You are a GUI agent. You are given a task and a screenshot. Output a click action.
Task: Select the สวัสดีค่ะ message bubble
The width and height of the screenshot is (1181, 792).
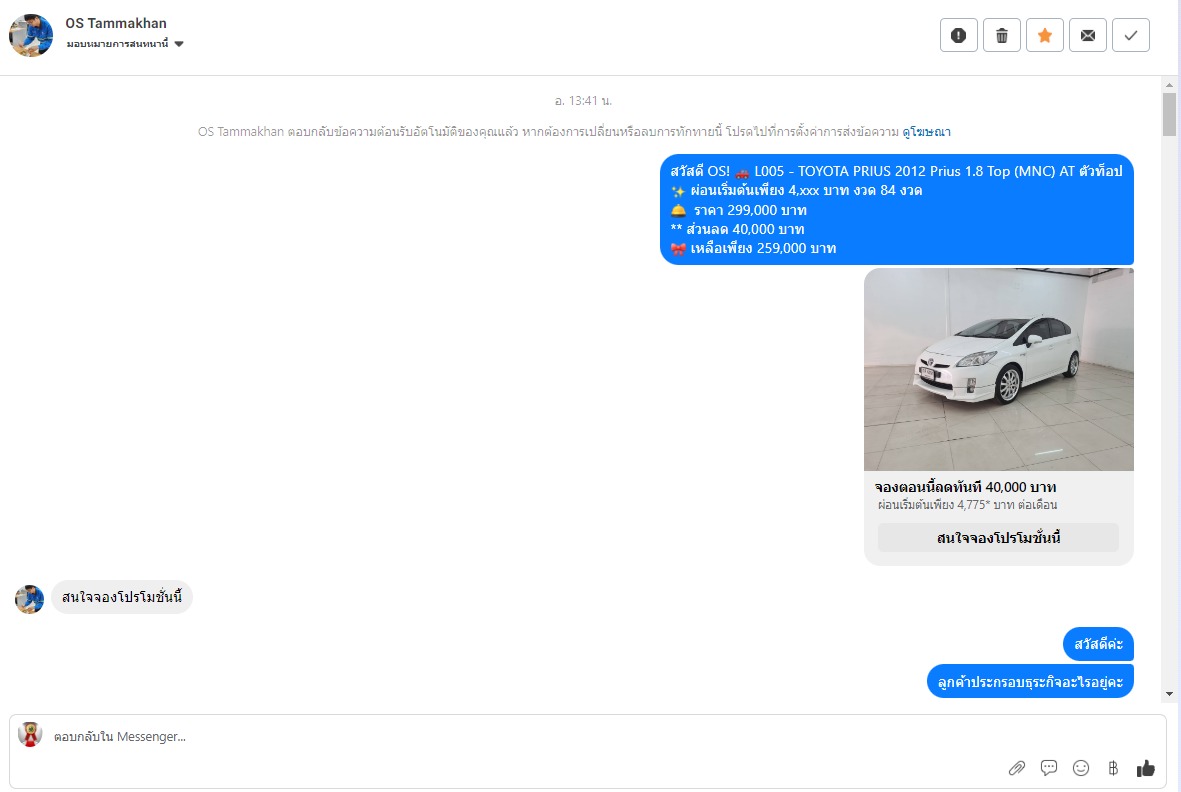pos(1098,644)
